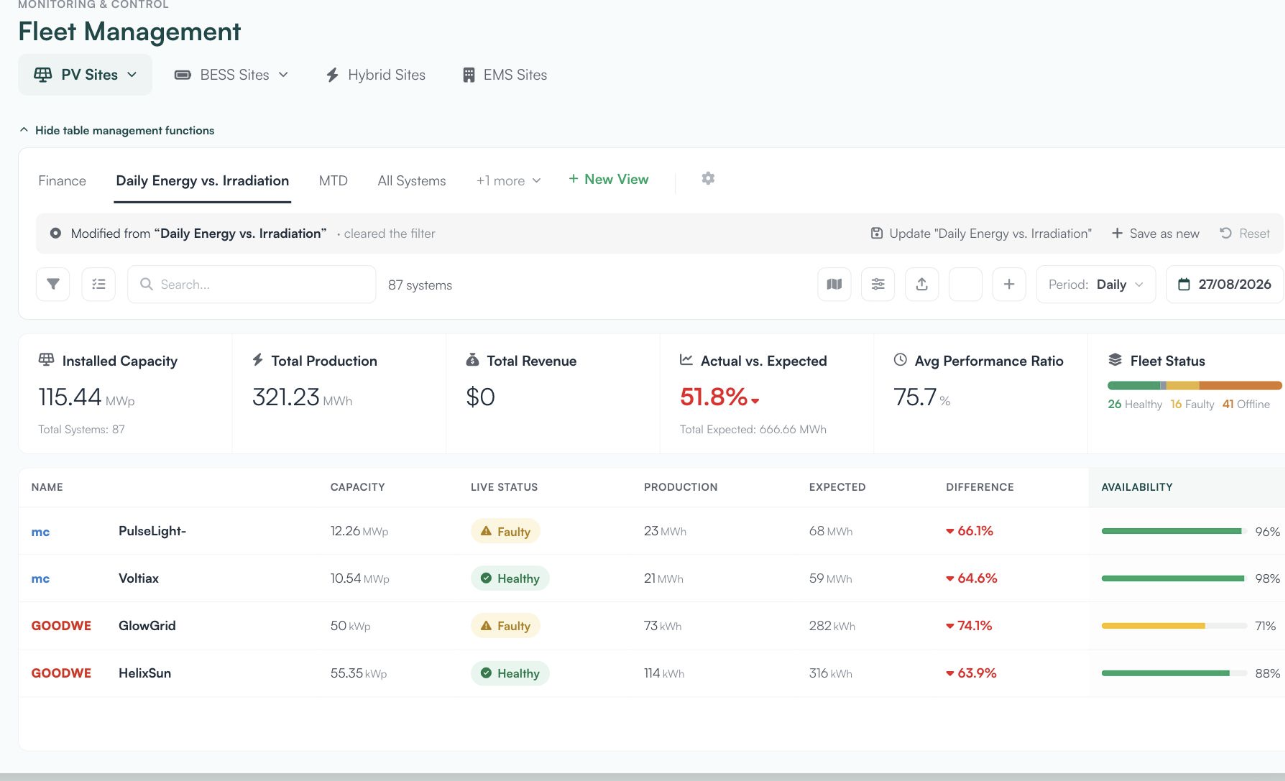This screenshot has height=781, width=1285.
Task: Open the Period Daily dropdown
Action: pos(1096,284)
